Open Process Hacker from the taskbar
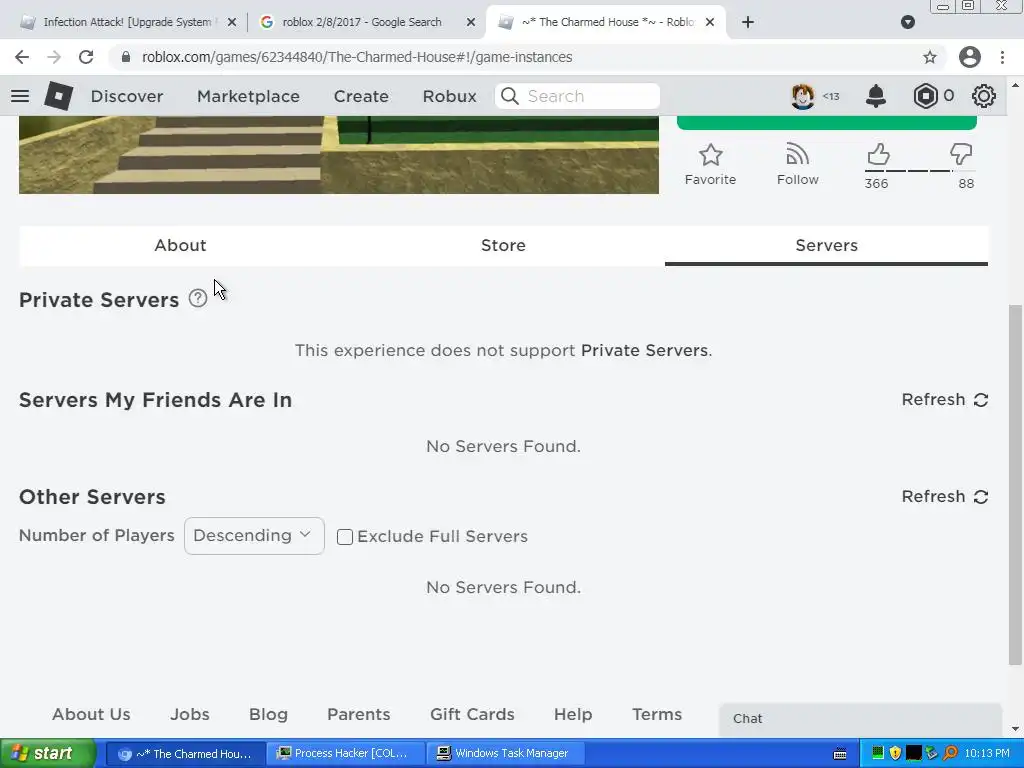The height and width of the screenshot is (768, 1024). tap(346, 754)
